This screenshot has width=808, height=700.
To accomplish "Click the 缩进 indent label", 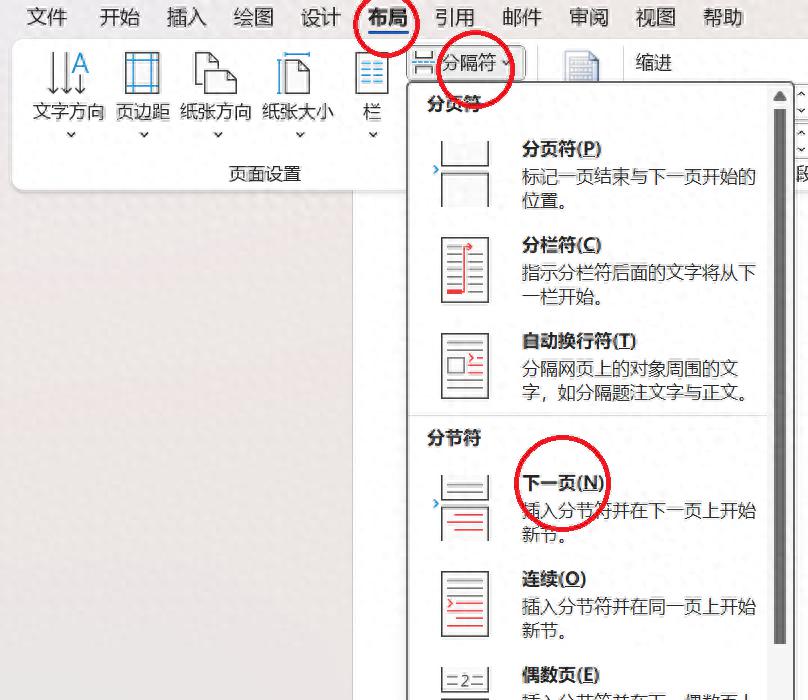I will click(653, 63).
